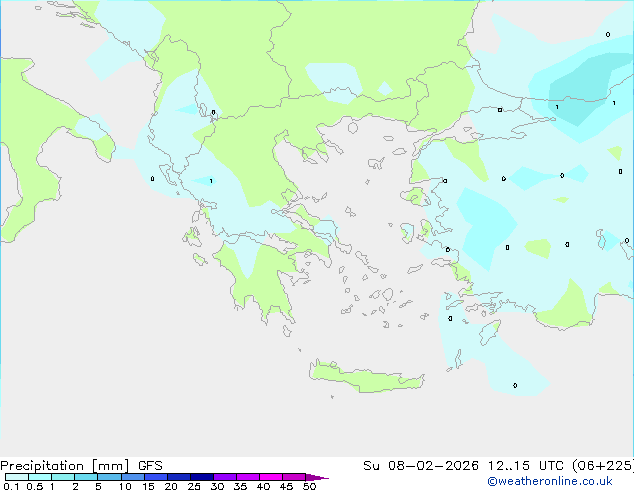Screen dimensions: 634x490
Task: Click the 2–5 mm legend color segment
Action: pyautogui.click(x=86, y=477)
